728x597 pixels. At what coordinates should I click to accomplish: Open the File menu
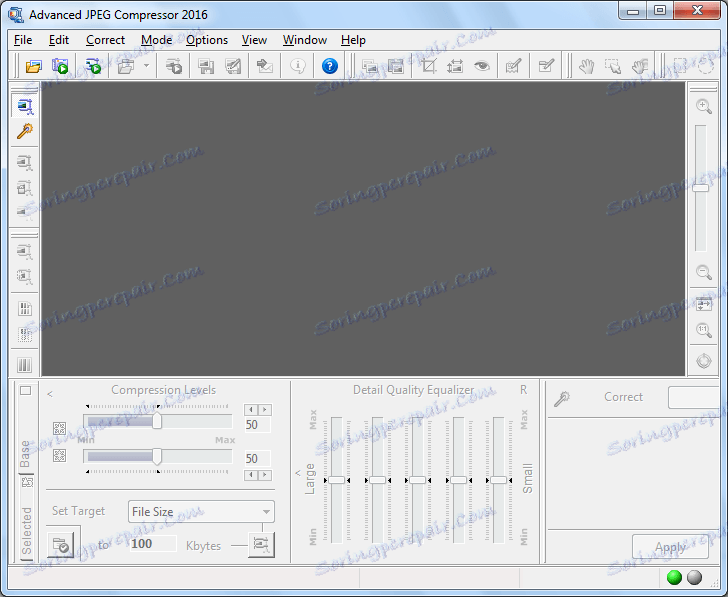[x=23, y=40]
